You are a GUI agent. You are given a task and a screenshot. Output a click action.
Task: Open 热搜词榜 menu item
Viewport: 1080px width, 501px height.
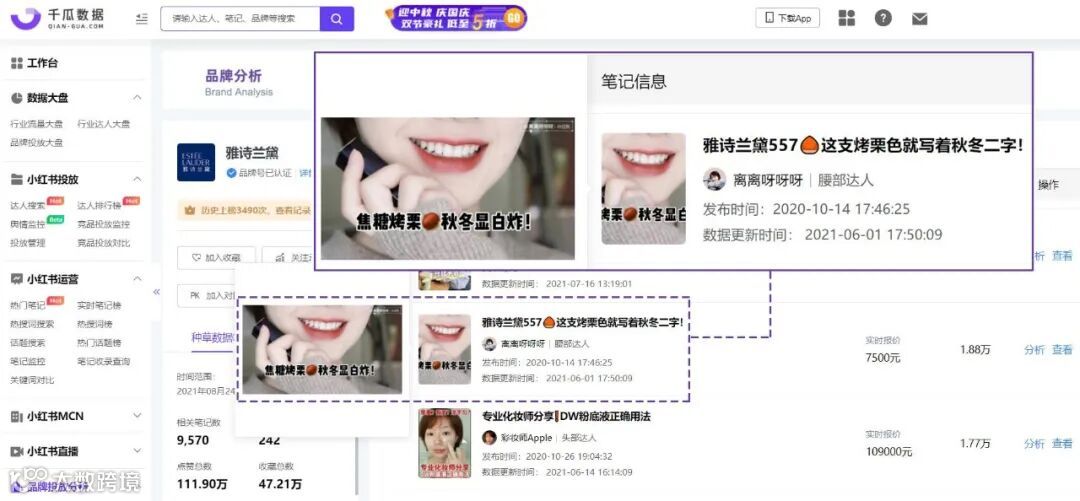click(94, 324)
